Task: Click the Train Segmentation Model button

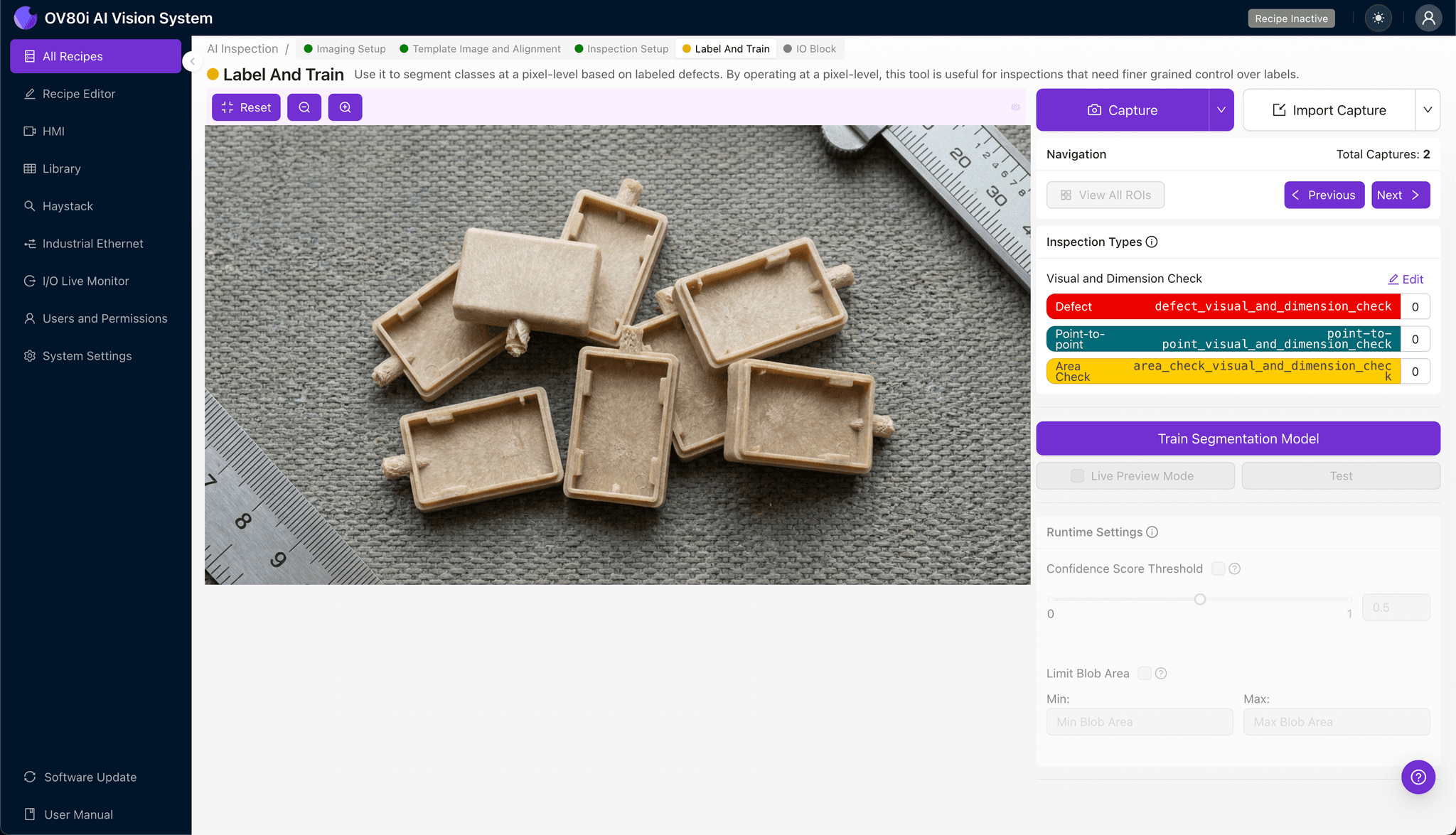Action: [1238, 438]
